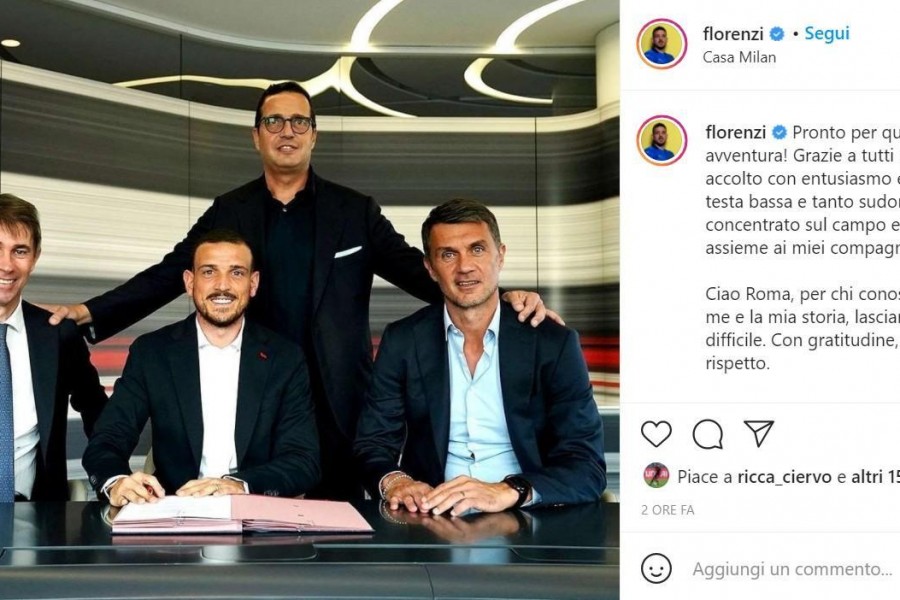Viewport: 900px width, 600px height.
Task: Open ricca_ciervo profile from likes line
Action: [x=784, y=477]
